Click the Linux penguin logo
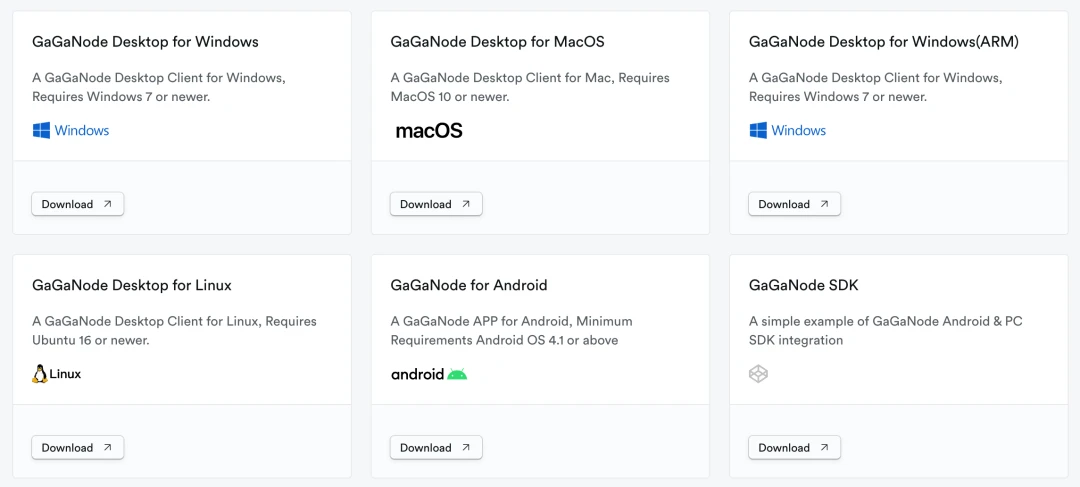The height and width of the screenshot is (487, 1080). click(x=40, y=374)
